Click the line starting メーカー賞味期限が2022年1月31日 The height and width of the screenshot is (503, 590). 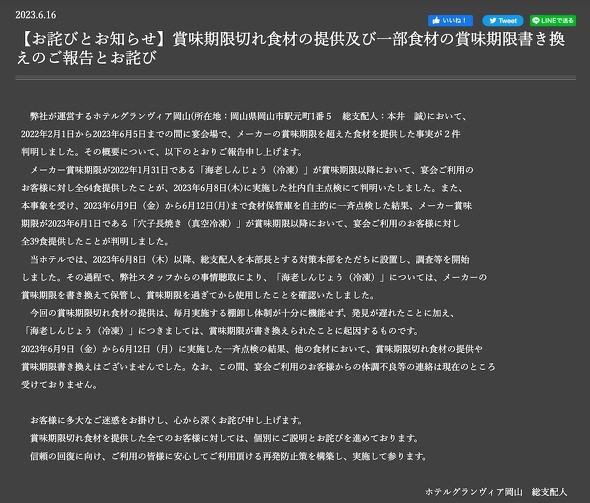[252, 170]
